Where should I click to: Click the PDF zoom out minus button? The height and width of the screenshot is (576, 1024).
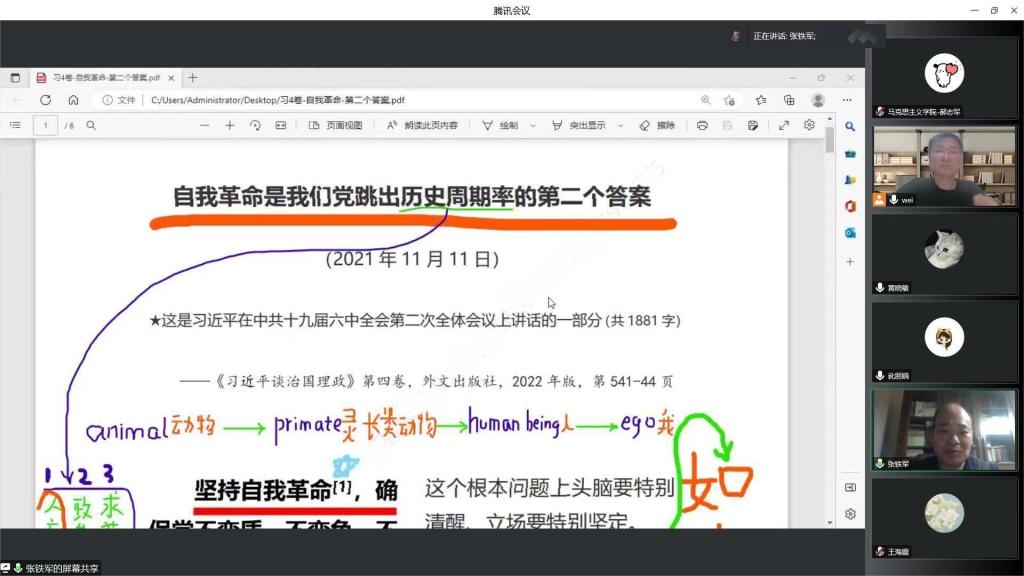pos(205,125)
